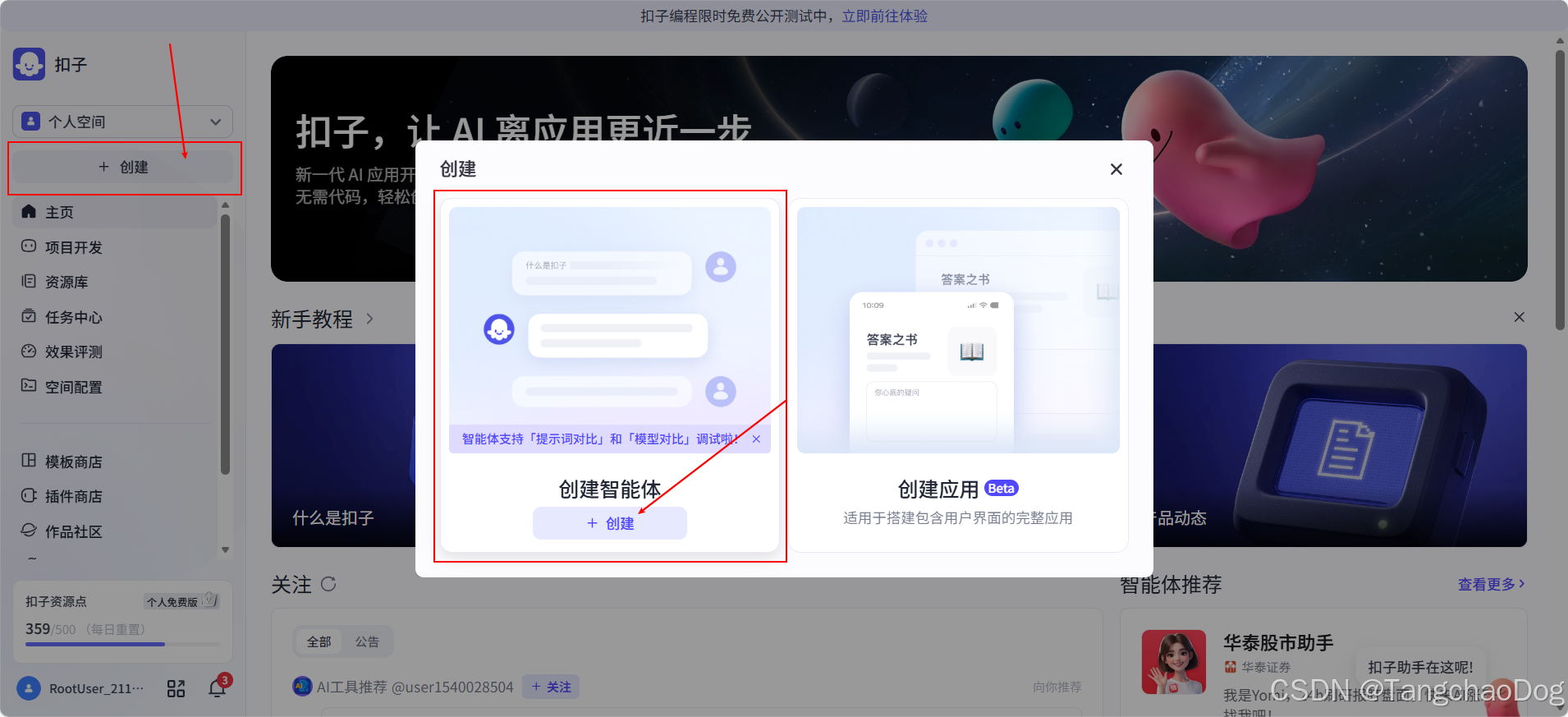Refresh the 关注 feed icon
1568x717 pixels.
[x=328, y=584]
